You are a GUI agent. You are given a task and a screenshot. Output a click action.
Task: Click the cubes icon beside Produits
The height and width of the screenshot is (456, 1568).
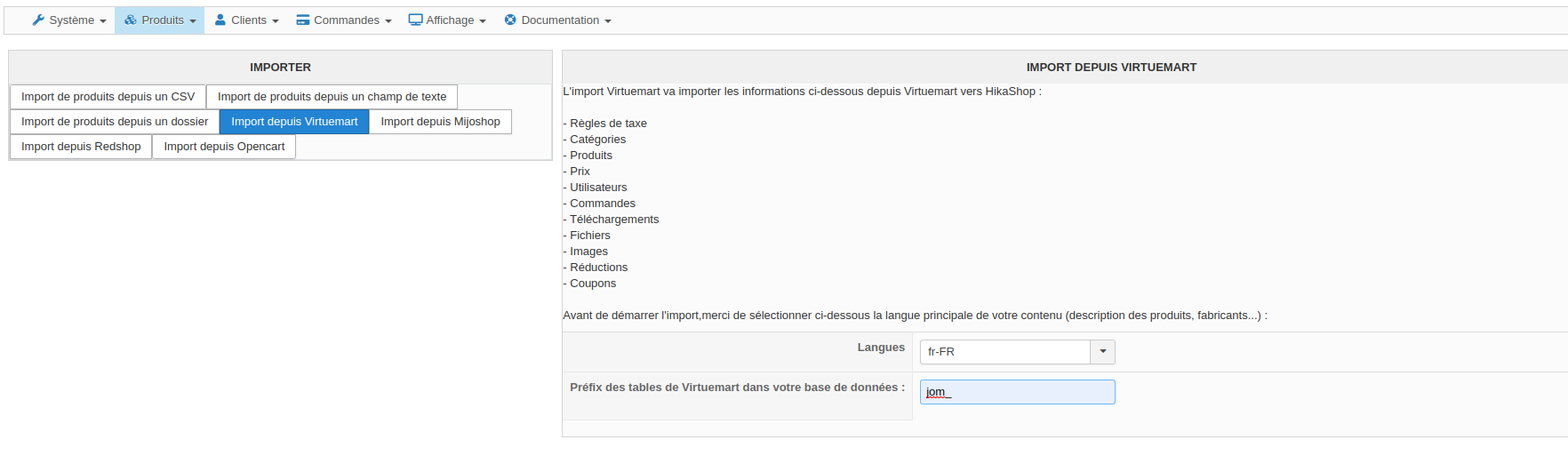(131, 20)
